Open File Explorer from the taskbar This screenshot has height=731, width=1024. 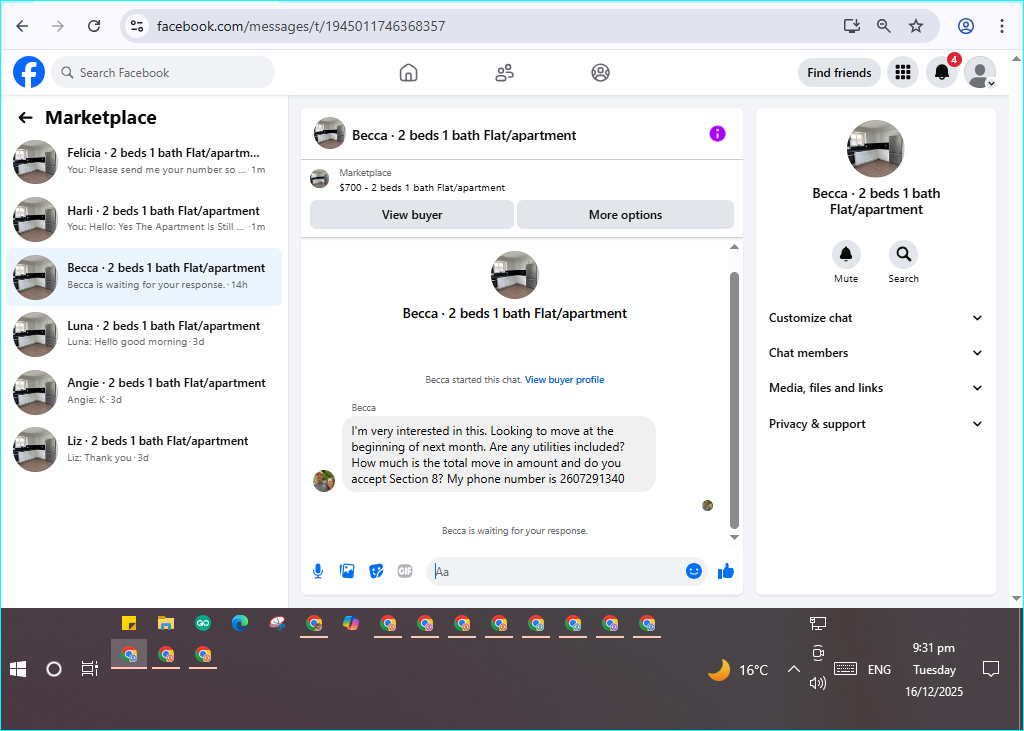166,623
